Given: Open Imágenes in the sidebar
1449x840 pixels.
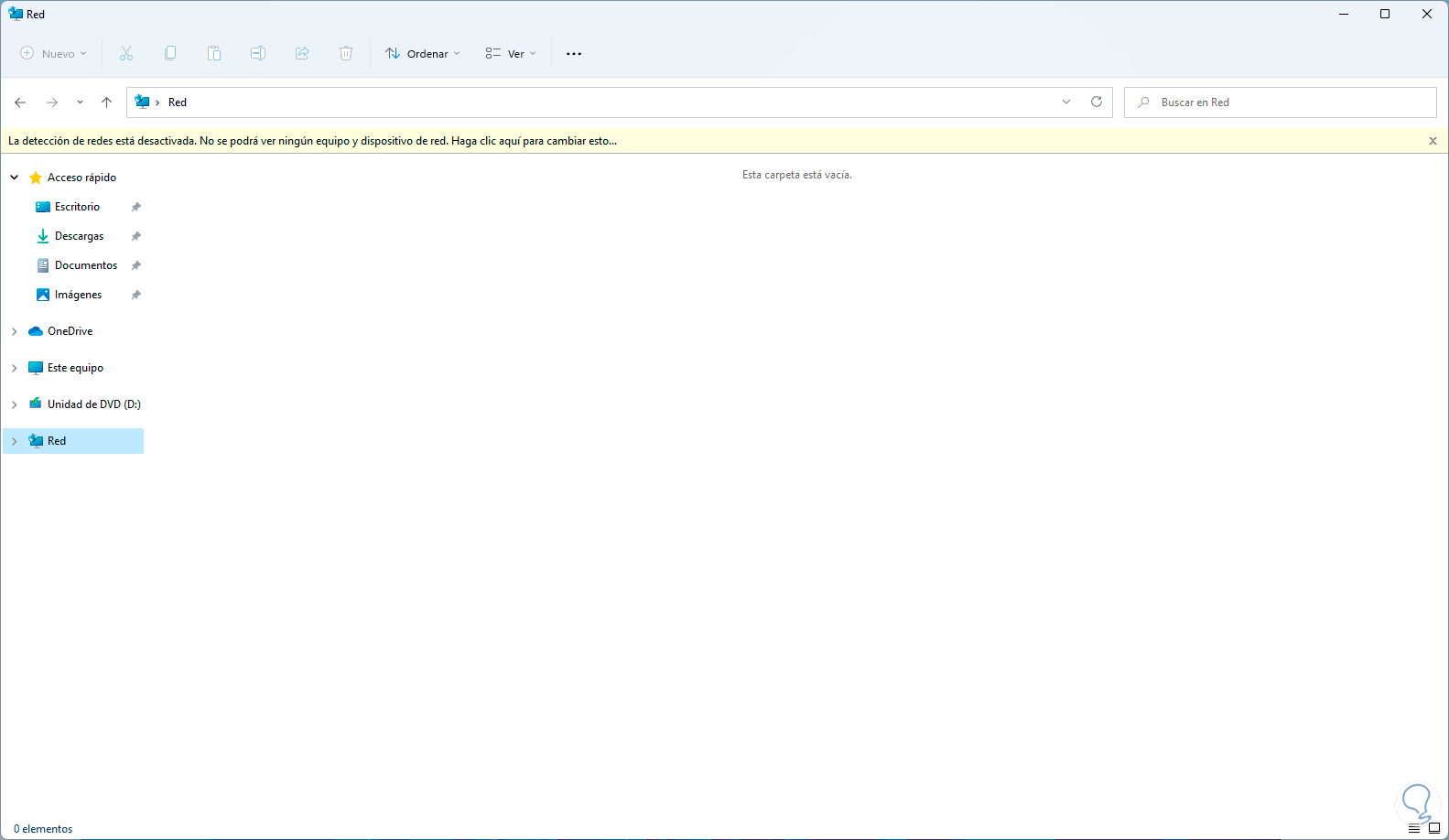Looking at the screenshot, I should tap(78, 295).
